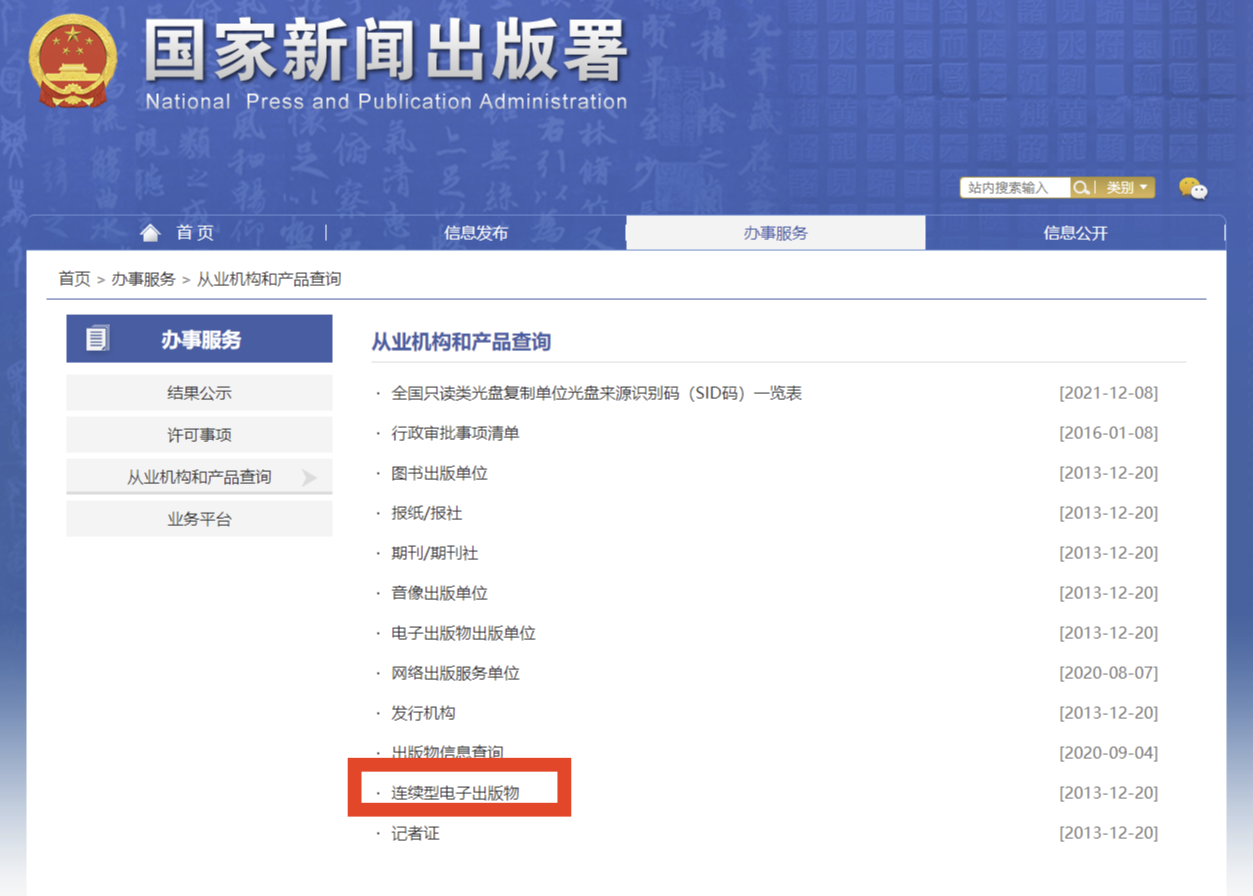Type in the 站内搜索输入 field
This screenshot has height=896, width=1253.
point(1013,188)
